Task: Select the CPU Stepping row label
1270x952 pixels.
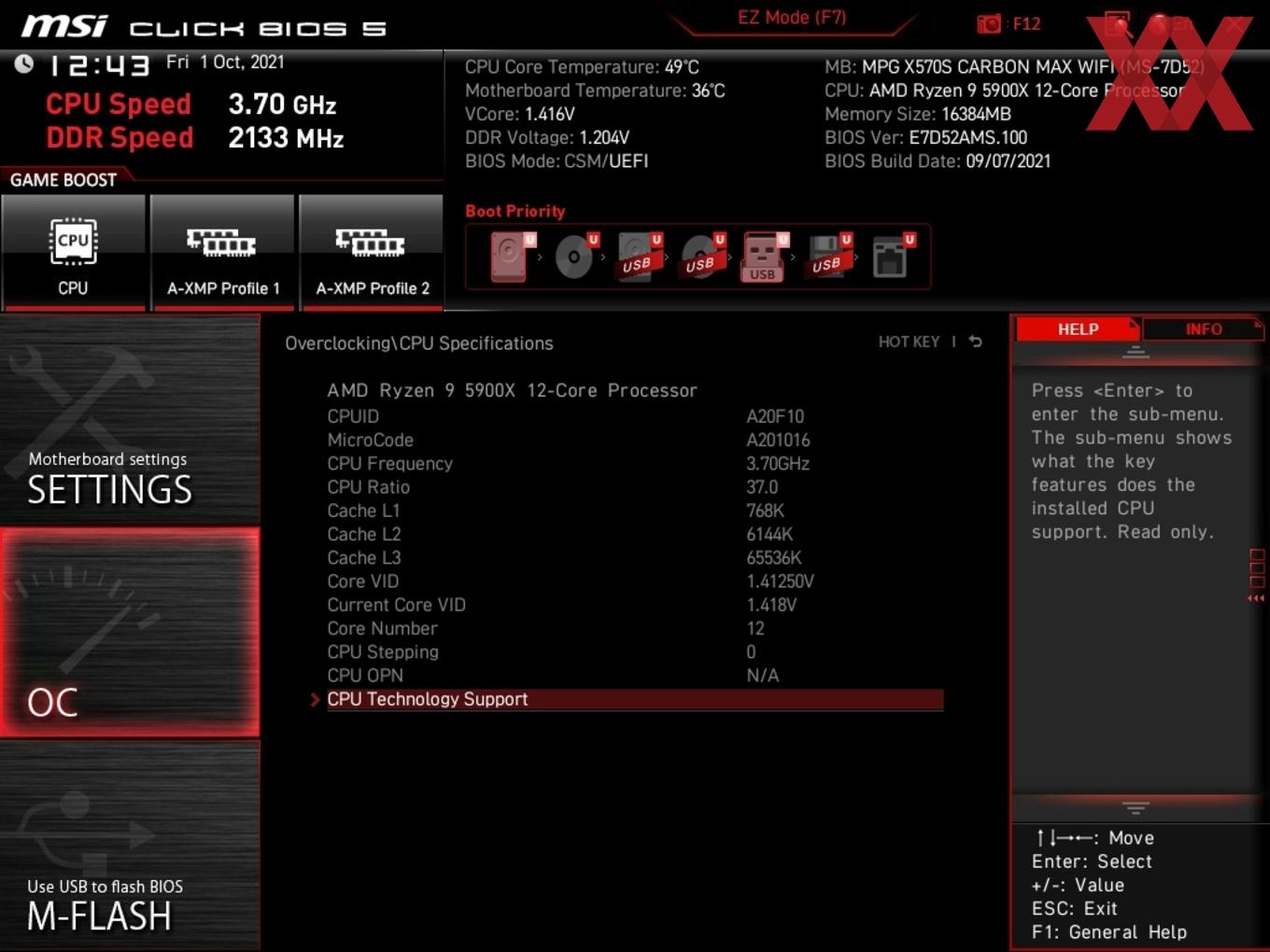Action: 383,651
